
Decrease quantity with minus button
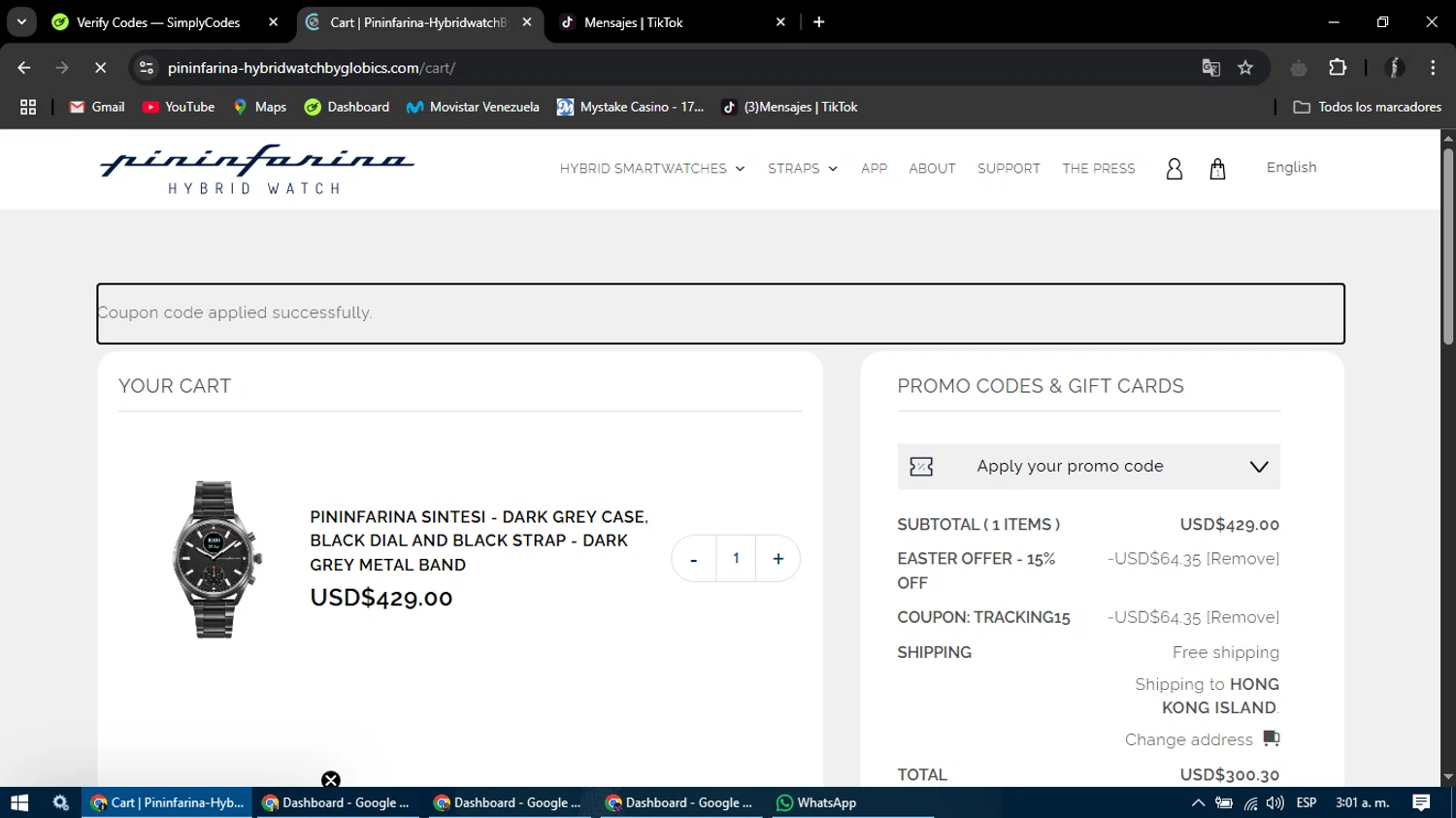point(693,559)
